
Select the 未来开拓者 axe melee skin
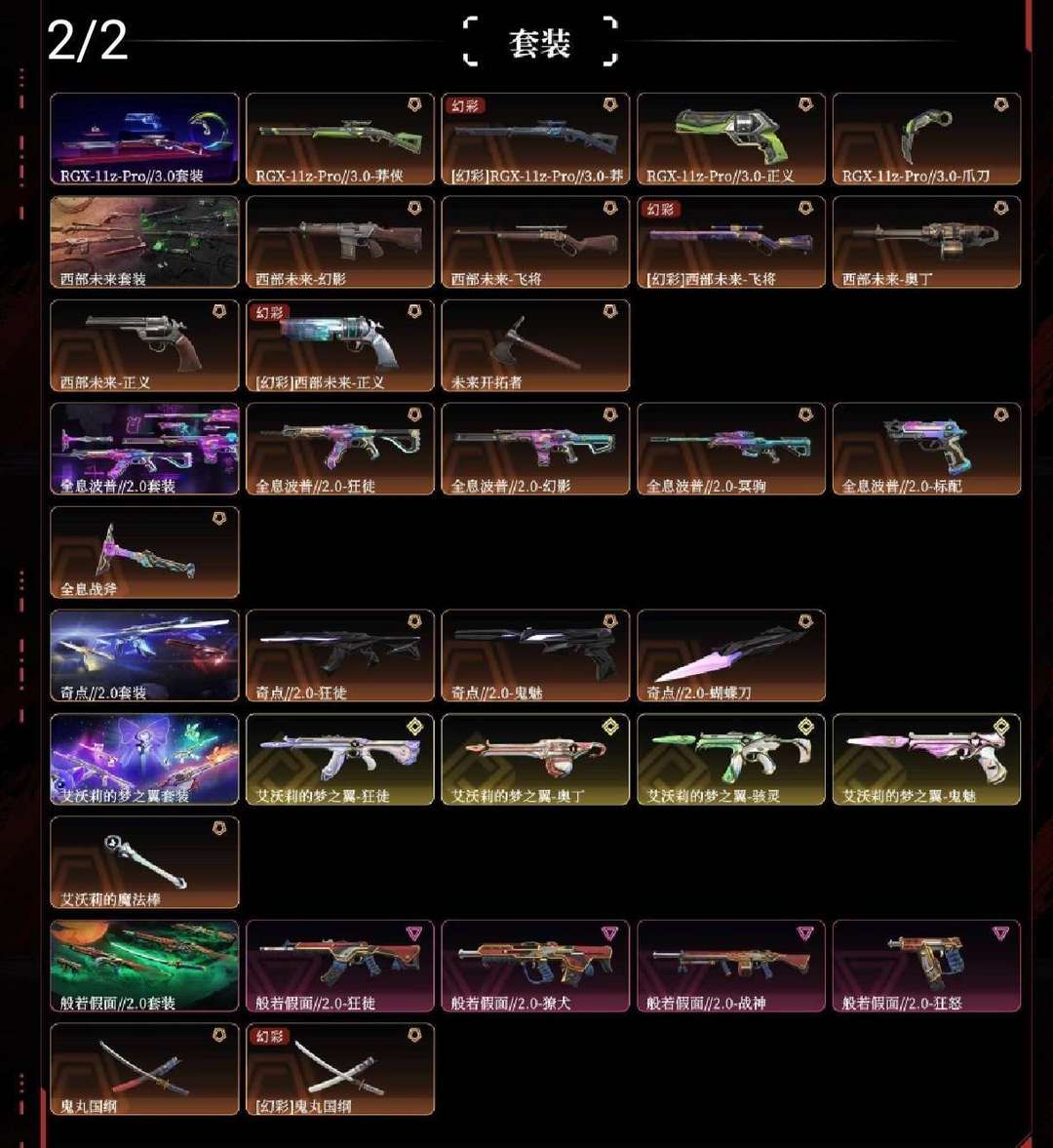tap(535, 345)
